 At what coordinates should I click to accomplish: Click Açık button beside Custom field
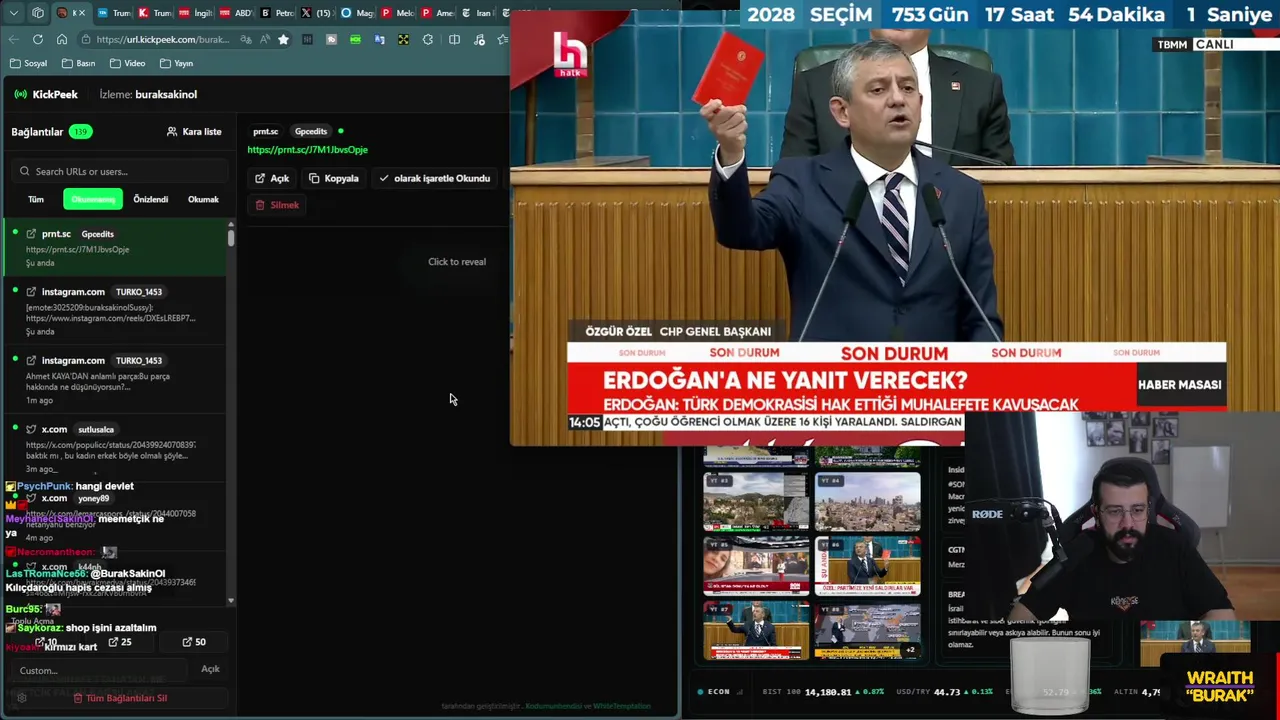[210, 669]
